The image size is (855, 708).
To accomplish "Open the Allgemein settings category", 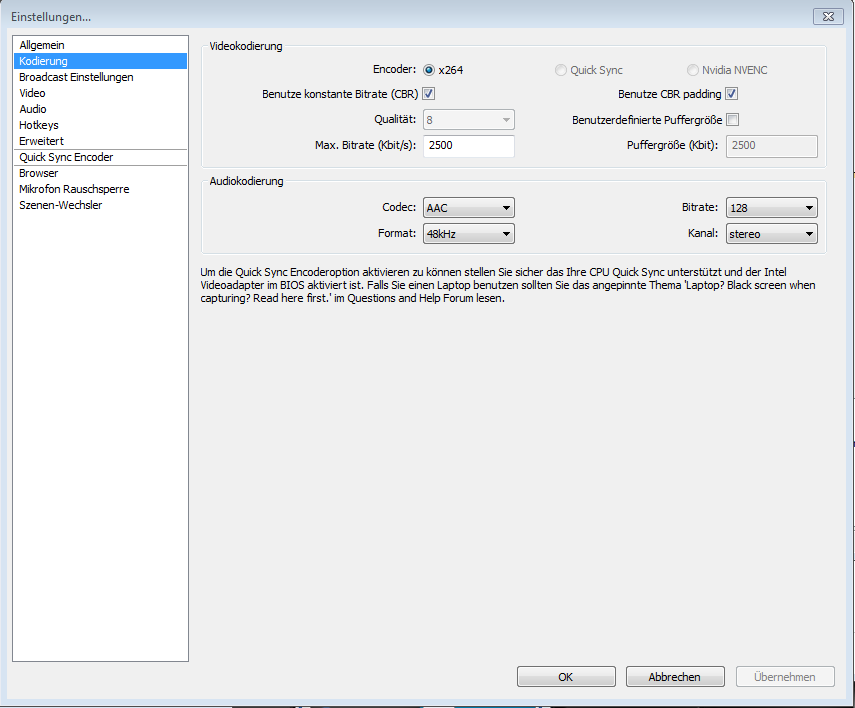I will [x=100, y=45].
